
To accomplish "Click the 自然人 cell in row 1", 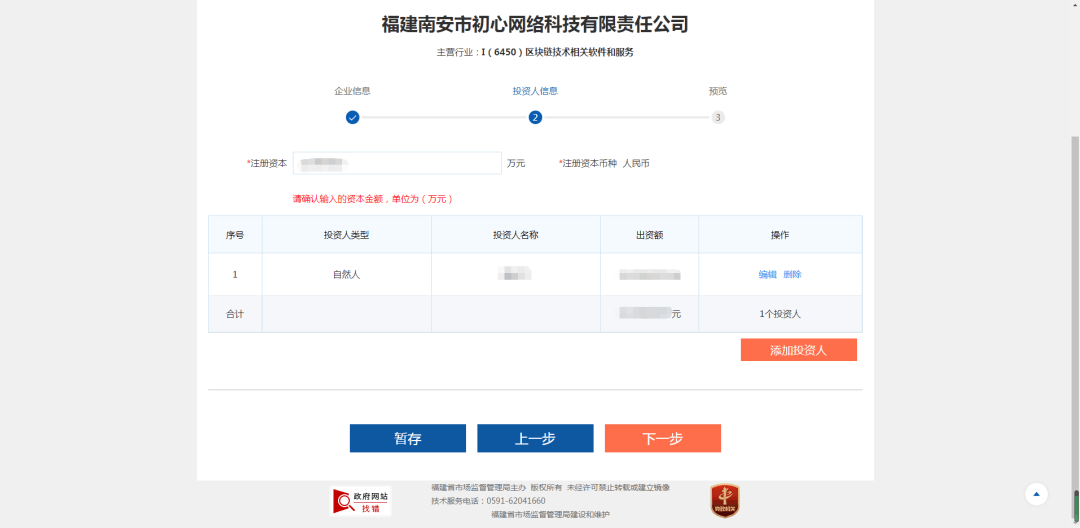I will tap(346, 275).
